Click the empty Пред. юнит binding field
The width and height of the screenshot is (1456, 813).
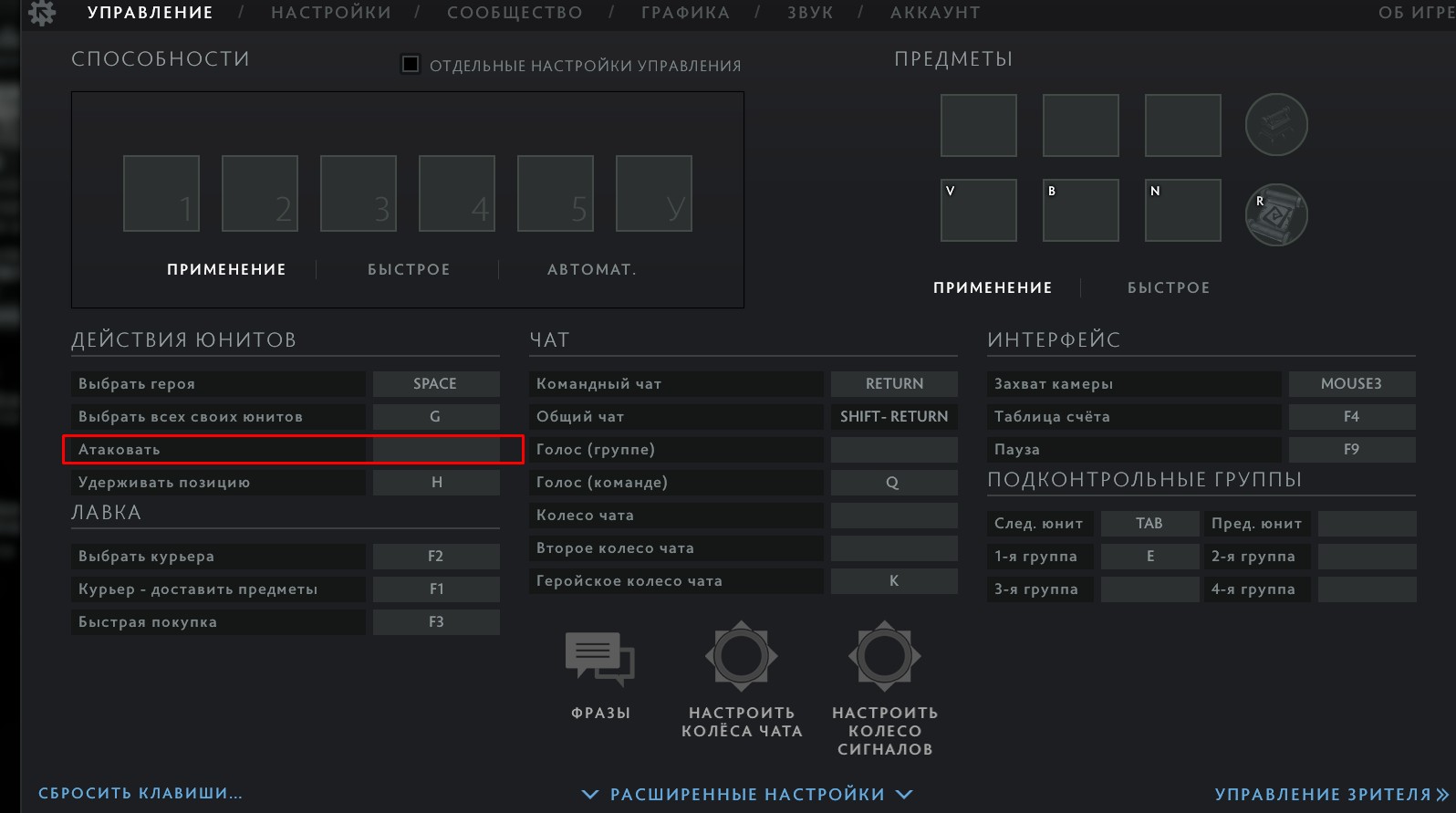[x=1368, y=523]
